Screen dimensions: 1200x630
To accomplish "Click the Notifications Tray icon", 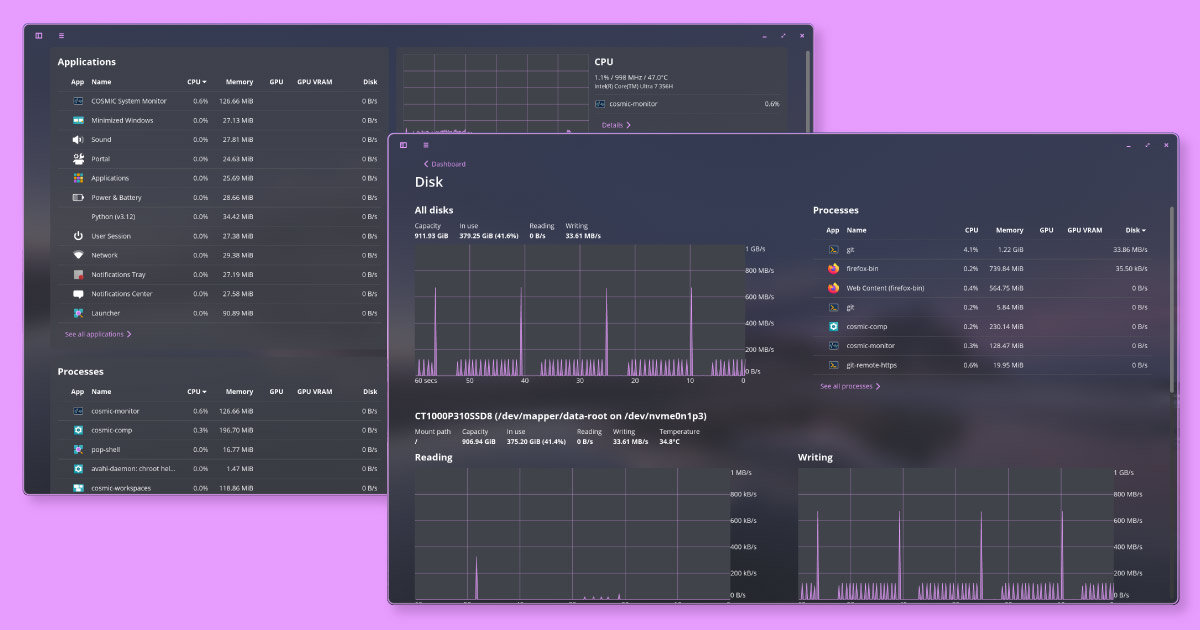I will [x=78, y=275].
